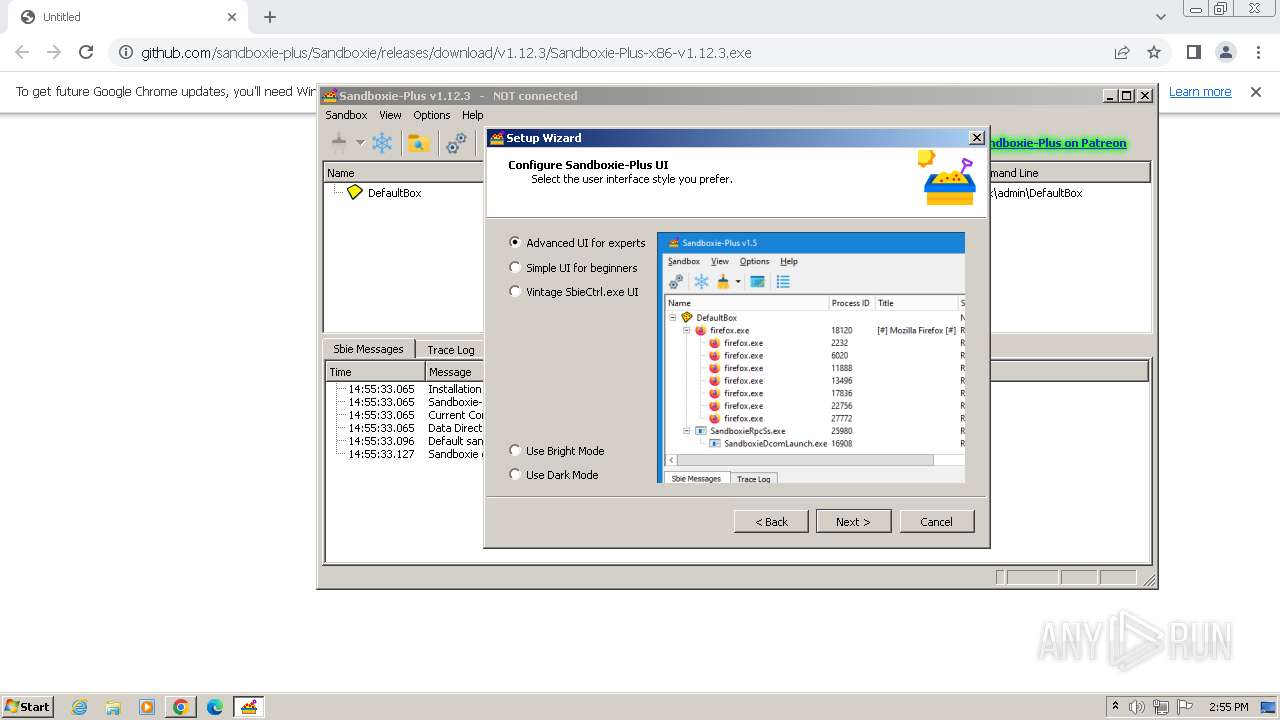Switch to Chrome in taskbar
The height and width of the screenshot is (720, 1280).
[181, 707]
